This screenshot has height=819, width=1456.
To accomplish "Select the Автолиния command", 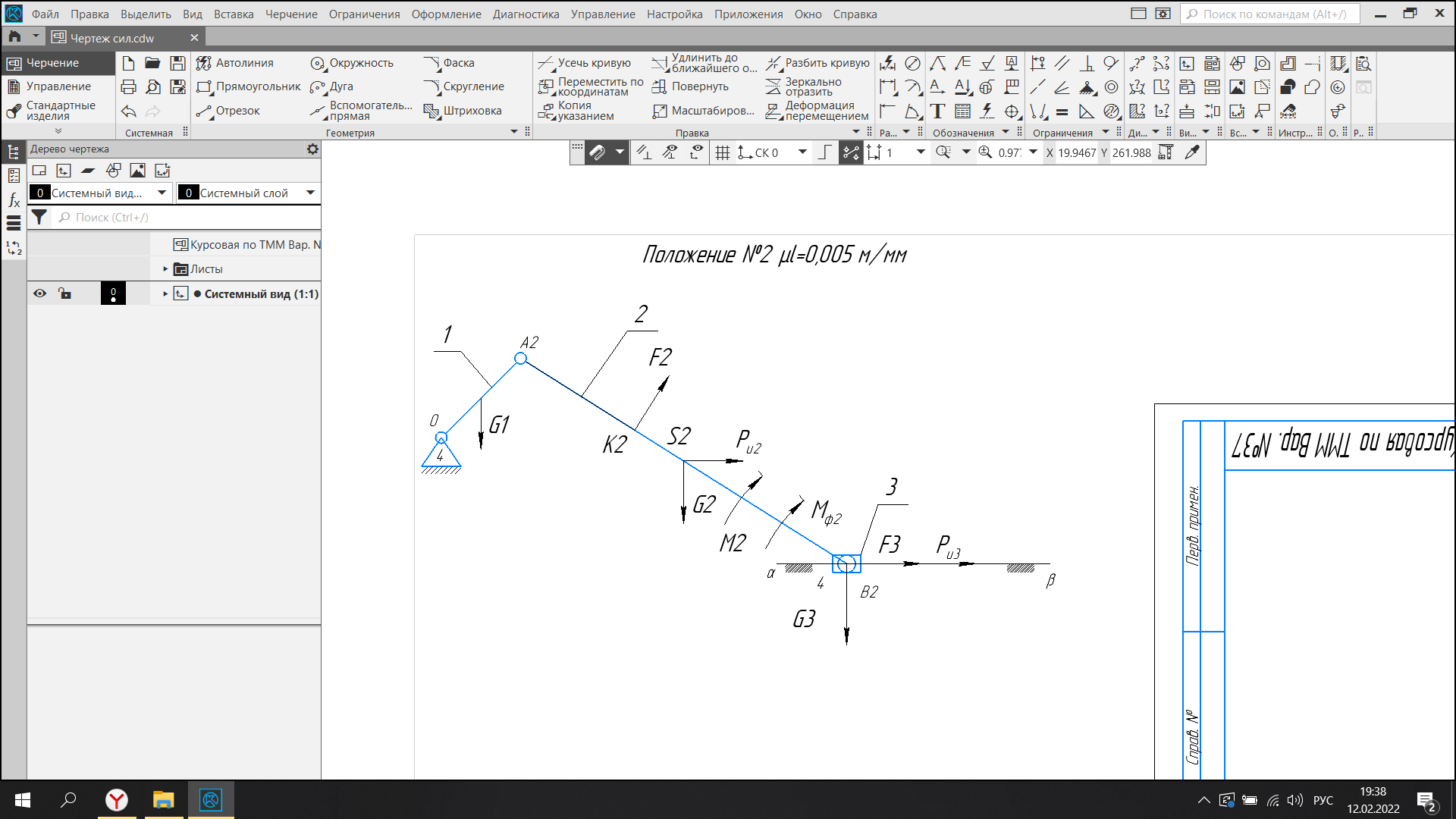I will tap(234, 63).
